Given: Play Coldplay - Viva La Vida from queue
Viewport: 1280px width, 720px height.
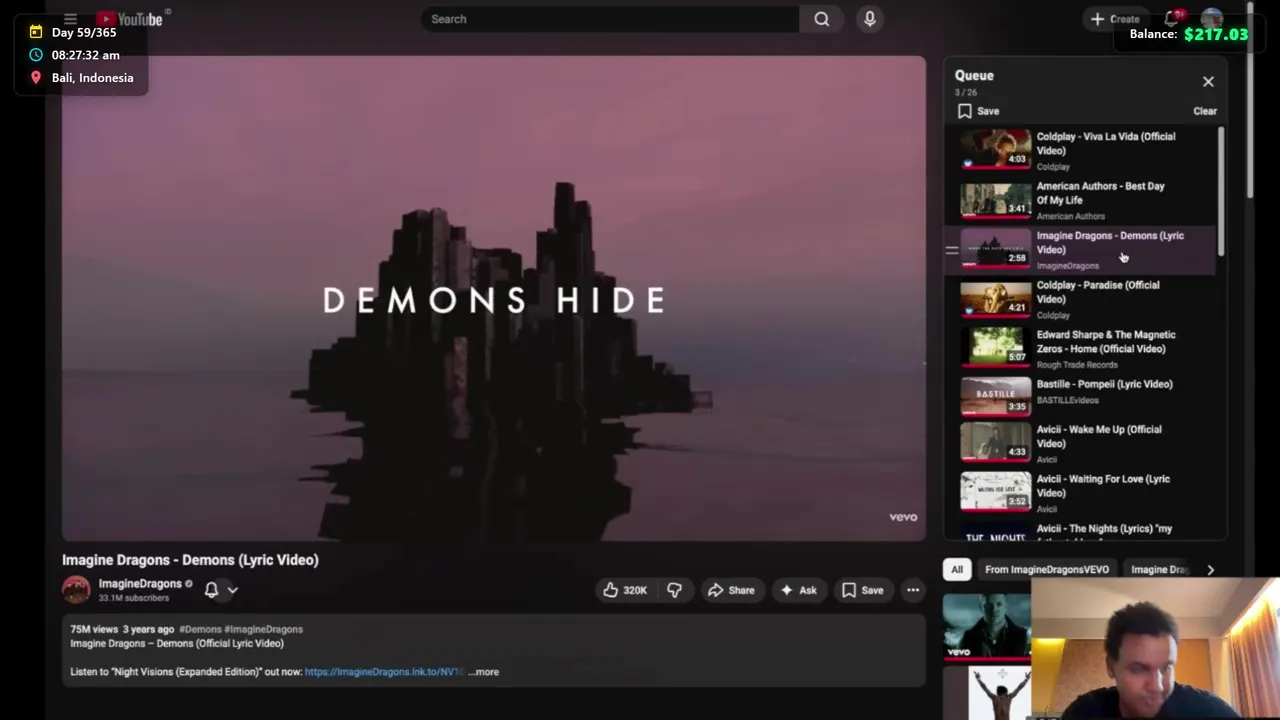Looking at the screenshot, I should point(1080,149).
